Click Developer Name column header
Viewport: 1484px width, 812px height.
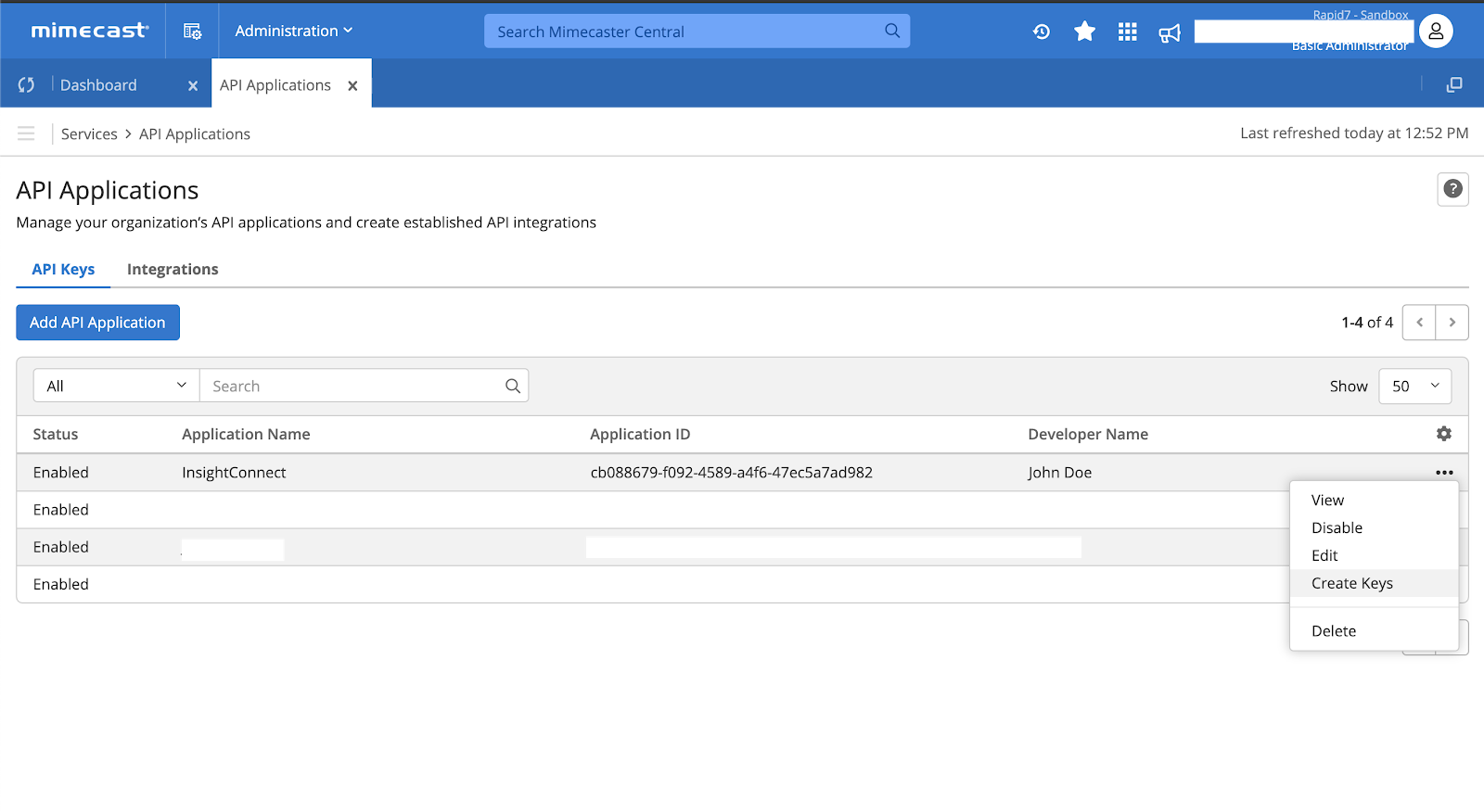tap(1088, 434)
